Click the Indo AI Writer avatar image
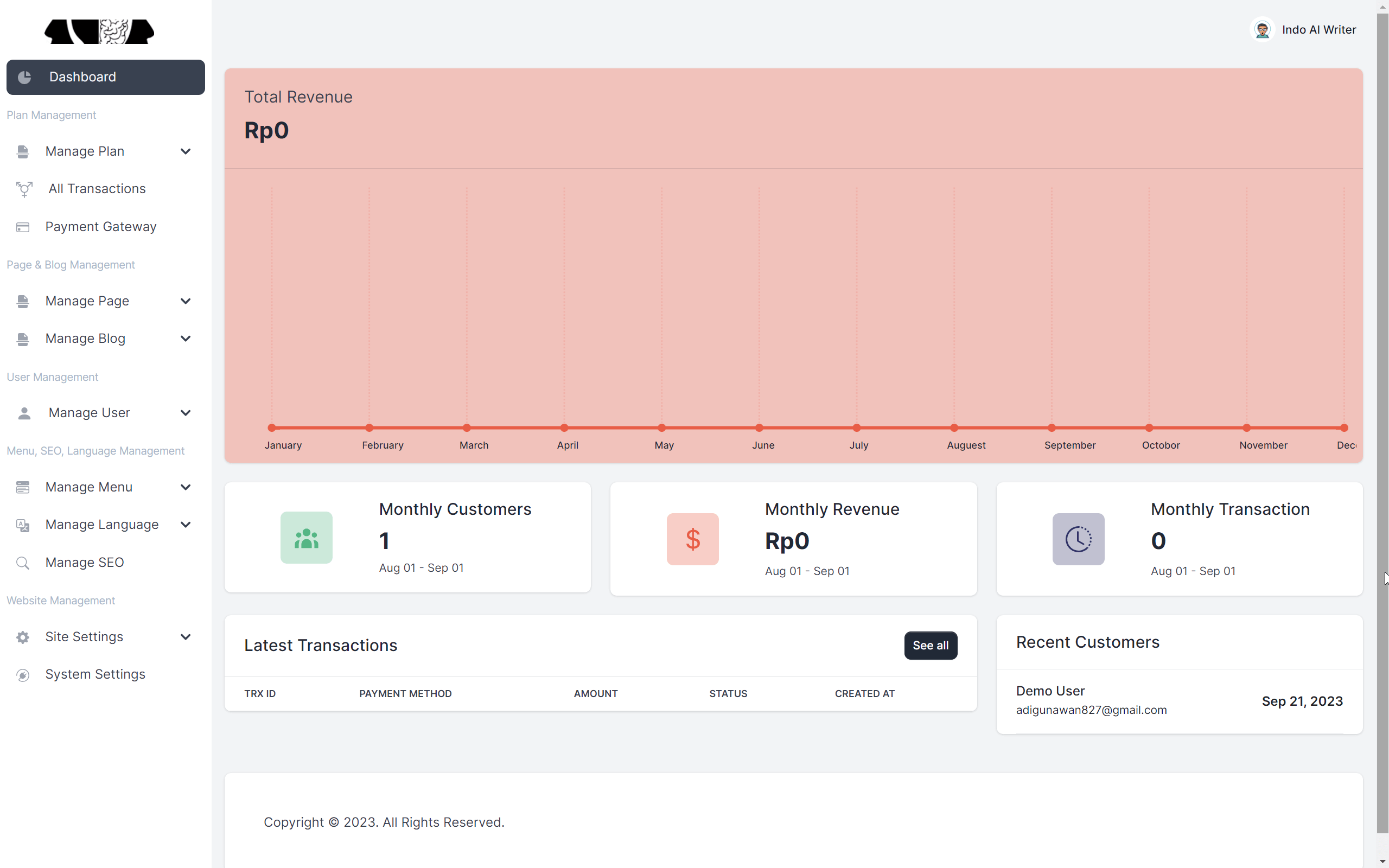Screen dimensions: 1389x868 1263,29
